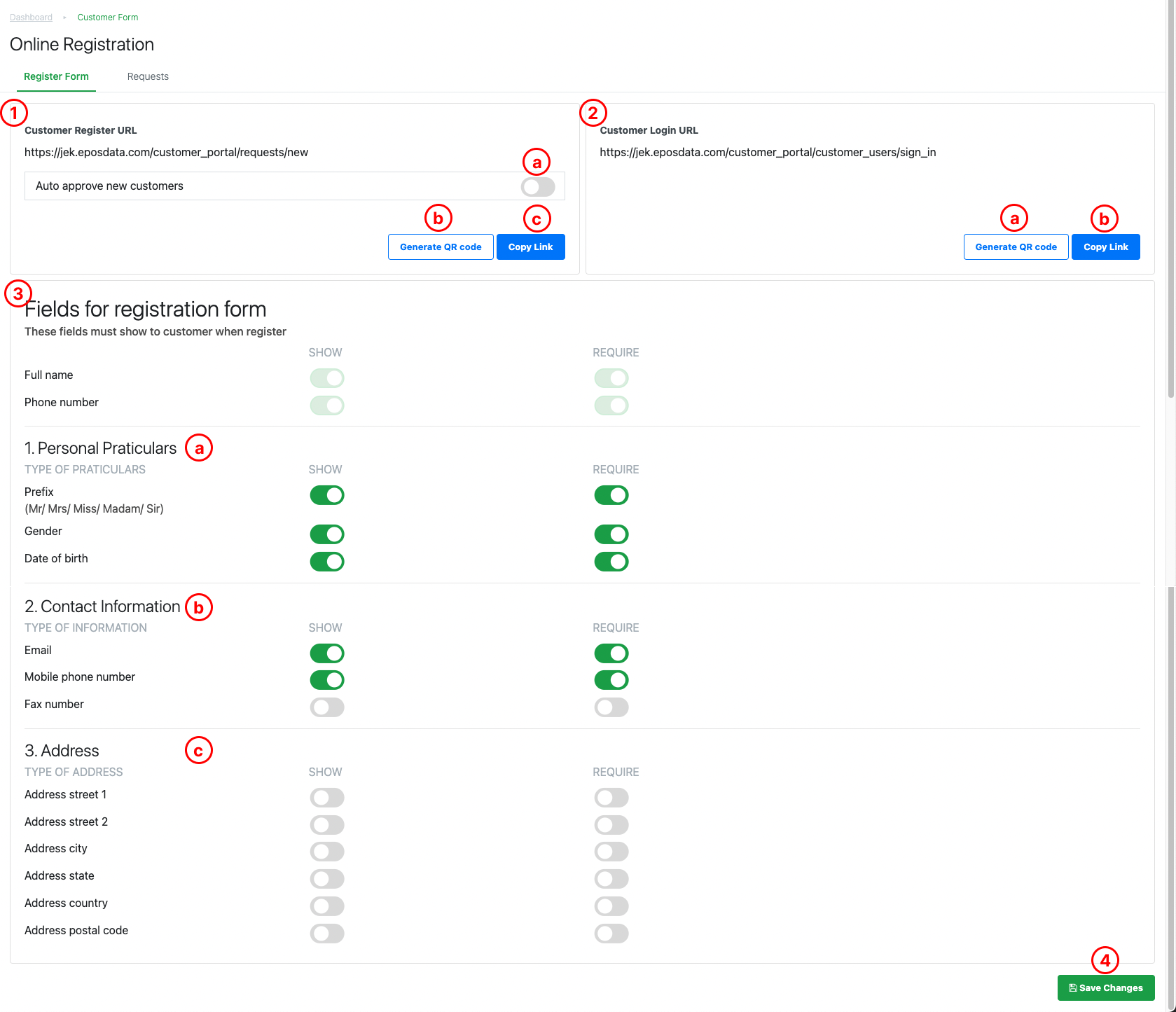
Task: Toggle Require switch for Email
Action: pyautogui.click(x=611, y=653)
